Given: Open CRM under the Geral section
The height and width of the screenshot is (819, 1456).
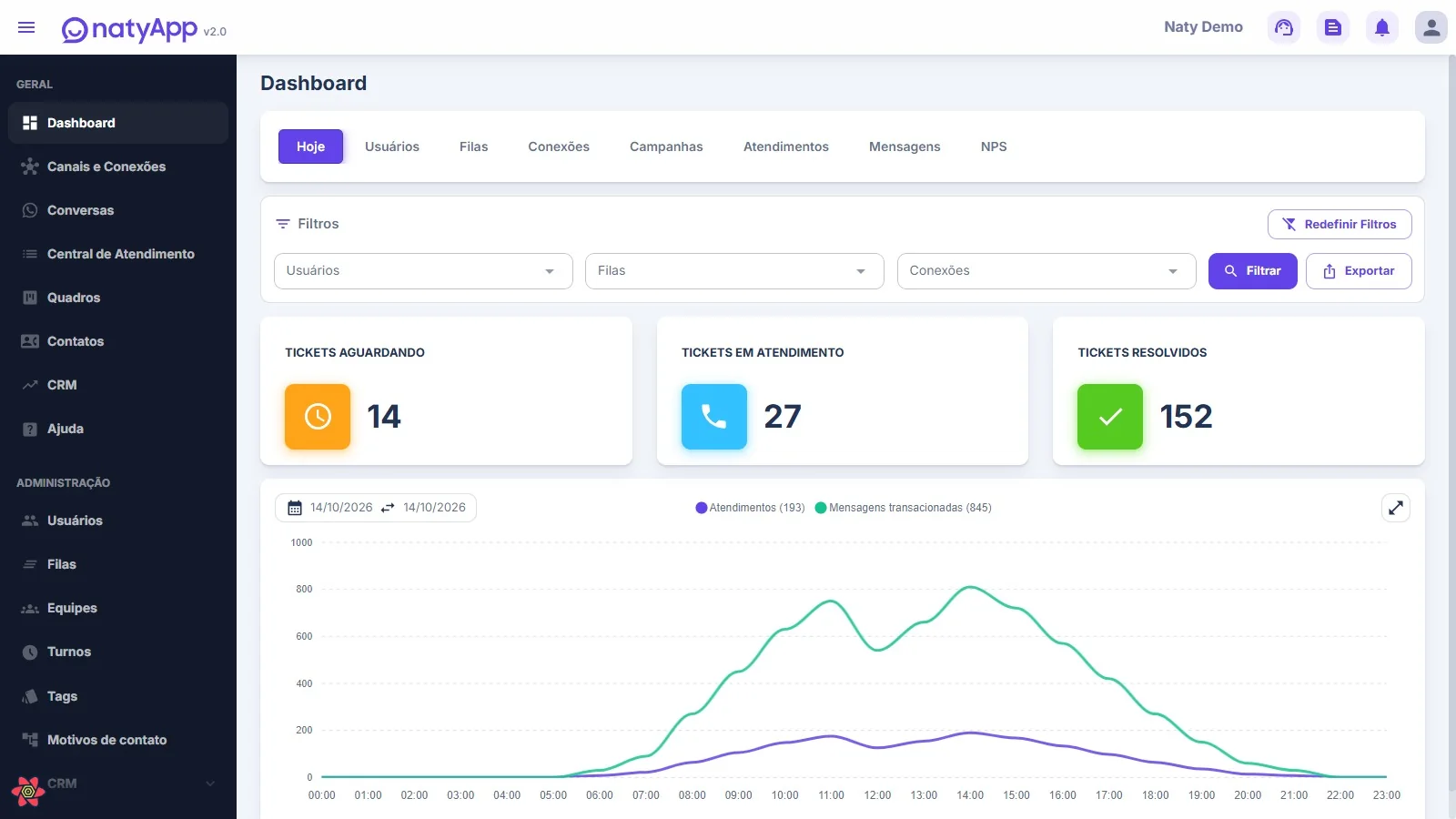Looking at the screenshot, I should (x=118, y=385).
